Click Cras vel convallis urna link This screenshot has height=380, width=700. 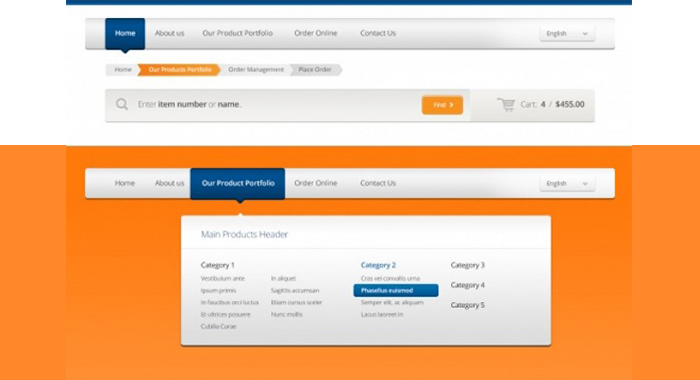(x=390, y=278)
